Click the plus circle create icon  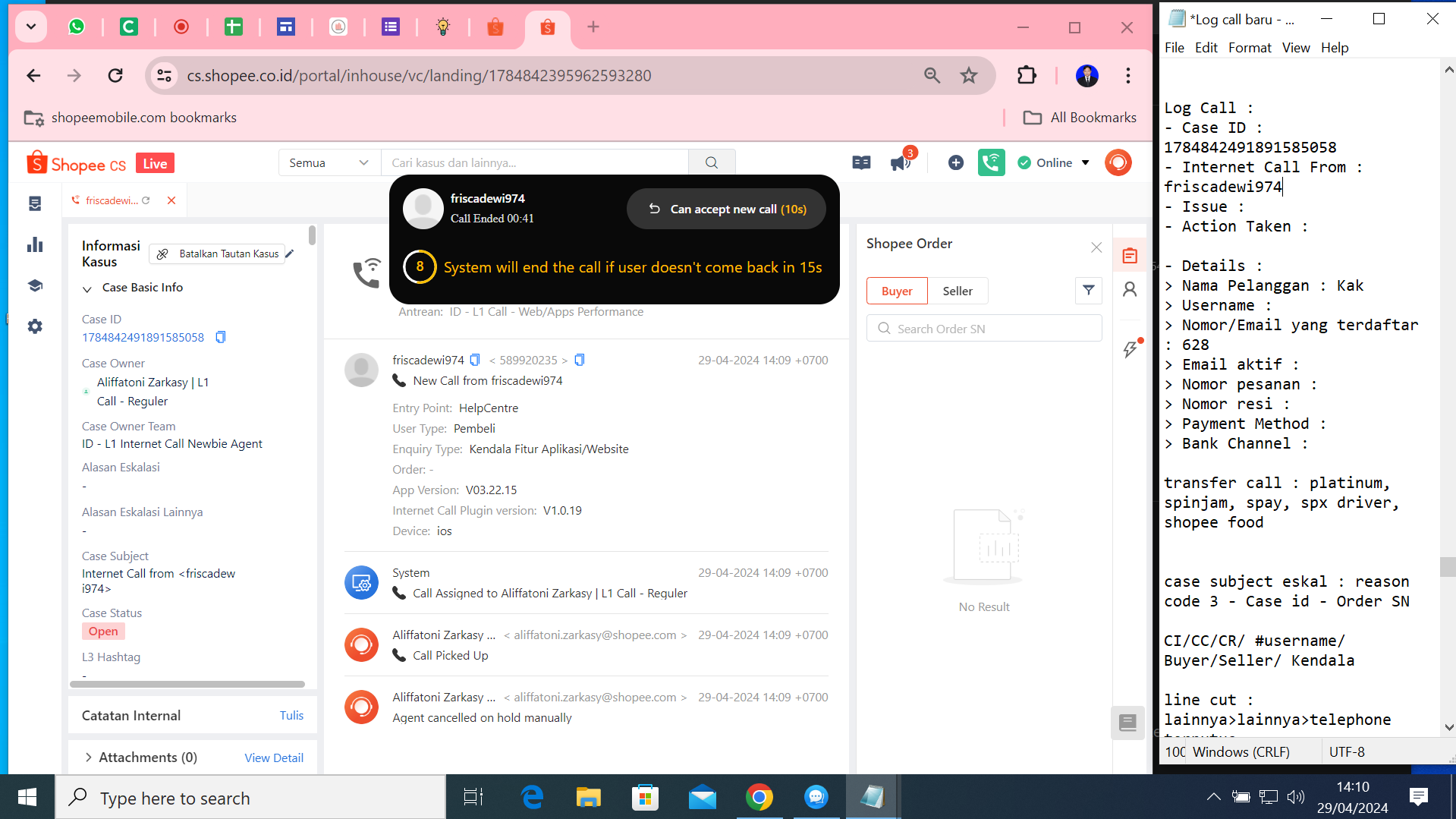956,162
